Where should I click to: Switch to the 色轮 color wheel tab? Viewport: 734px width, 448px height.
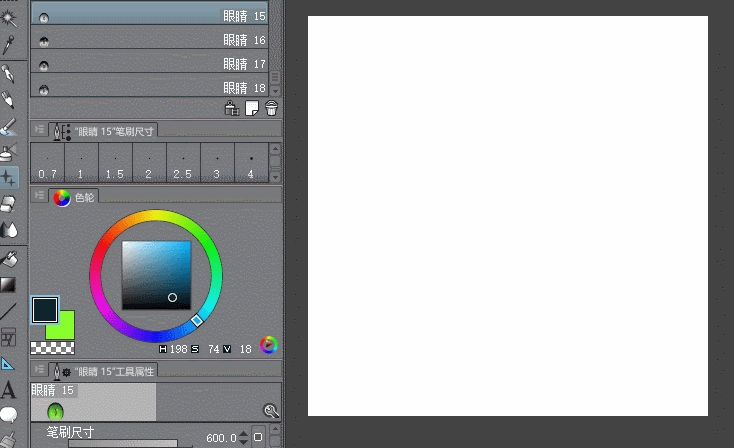(x=75, y=198)
